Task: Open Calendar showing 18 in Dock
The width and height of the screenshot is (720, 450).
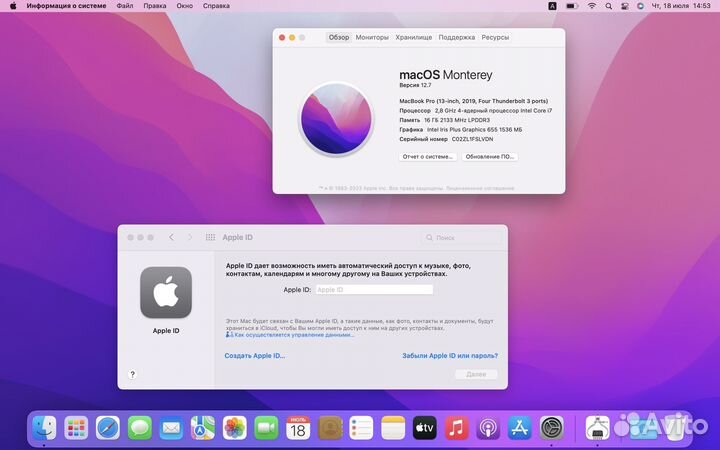Action: [x=298, y=428]
